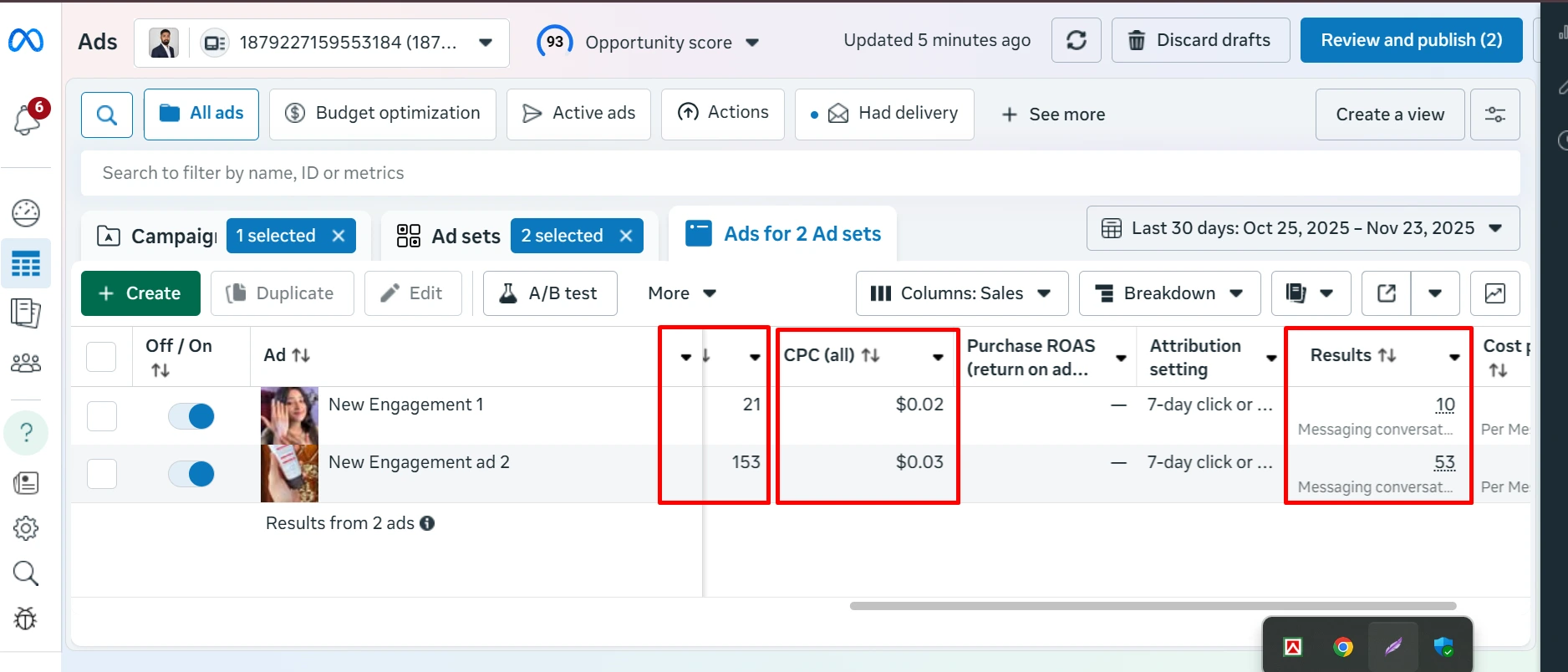The height and width of the screenshot is (672, 1568).
Task: Open column filter settings via sliders icon
Action: (1495, 115)
